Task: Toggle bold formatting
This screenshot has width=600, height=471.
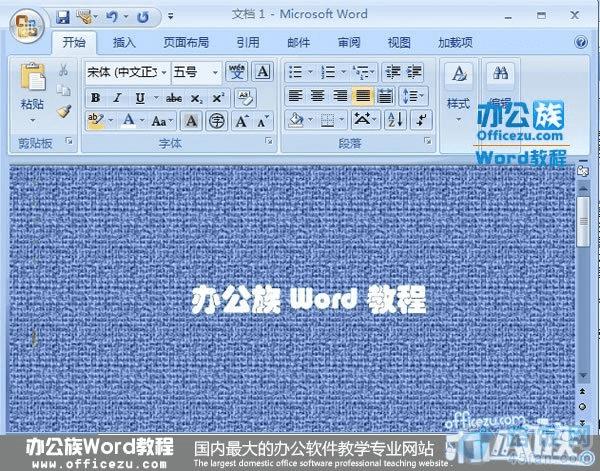Action: pyautogui.click(x=96, y=98)
